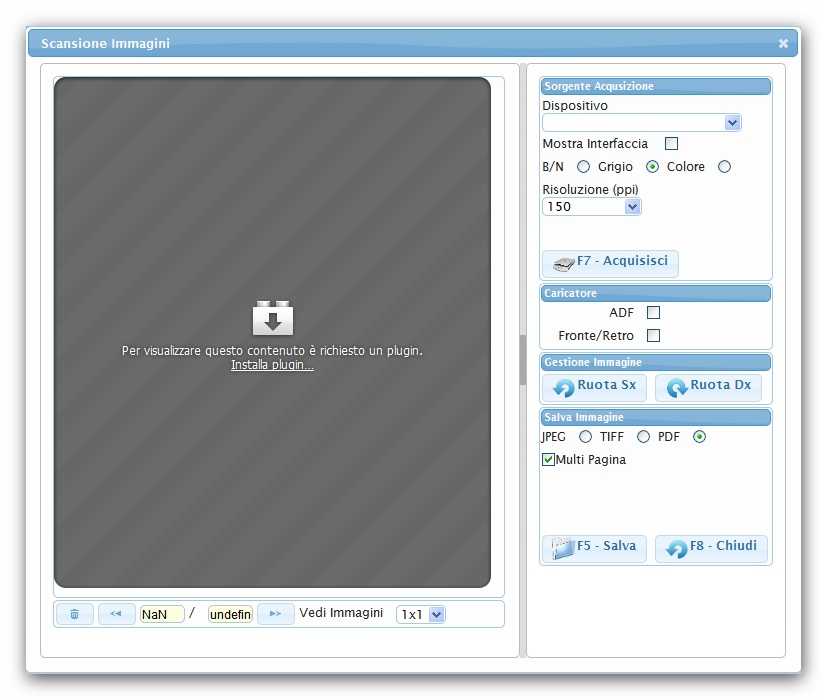Go to the next image page

click(x=275, y=614)
